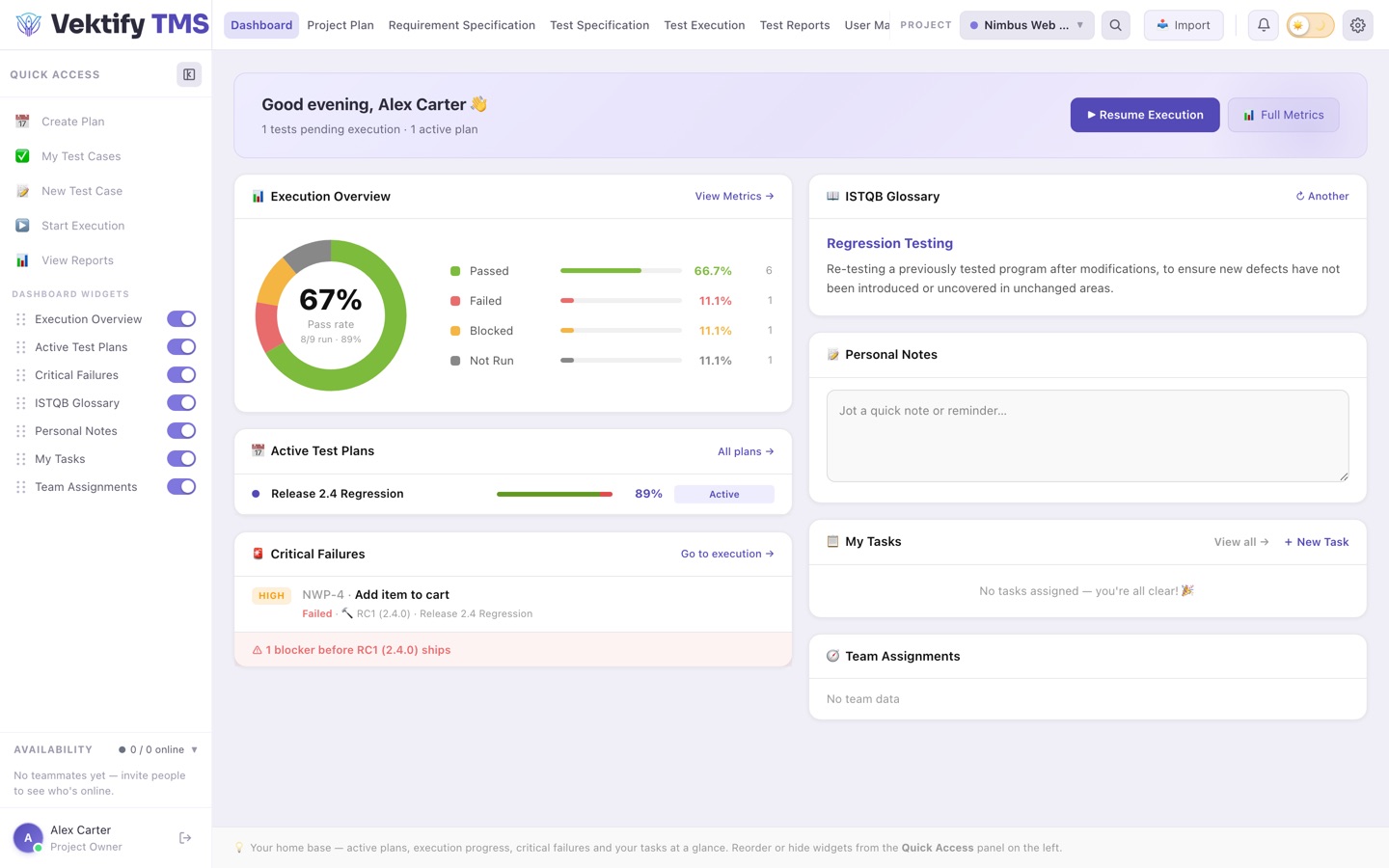Click the pass rate donut chart
The width and height of the screenshot is (1389, 868).
point(331,315)
